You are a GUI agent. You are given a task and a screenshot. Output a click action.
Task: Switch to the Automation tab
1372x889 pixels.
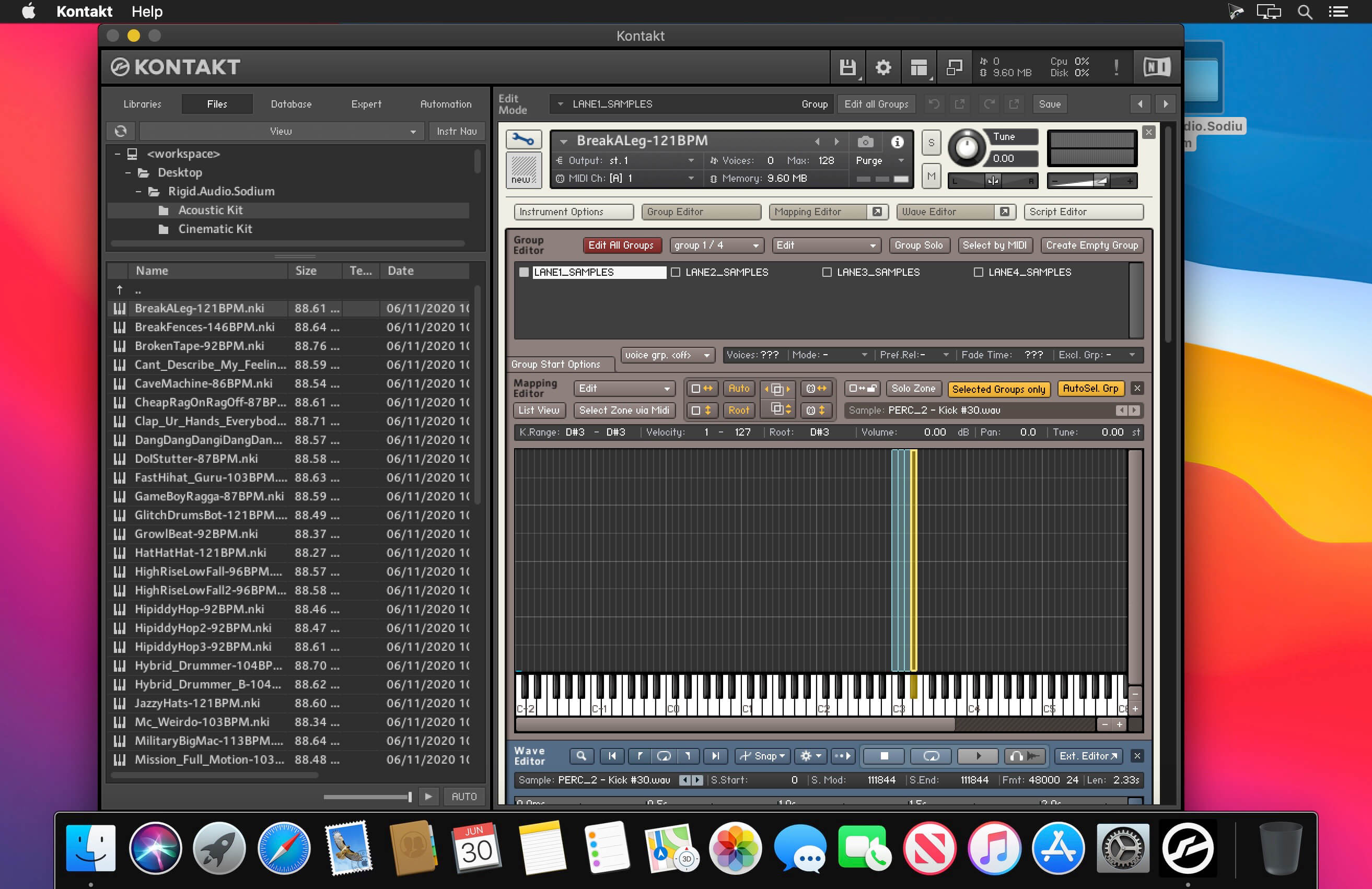coord(446,104)
